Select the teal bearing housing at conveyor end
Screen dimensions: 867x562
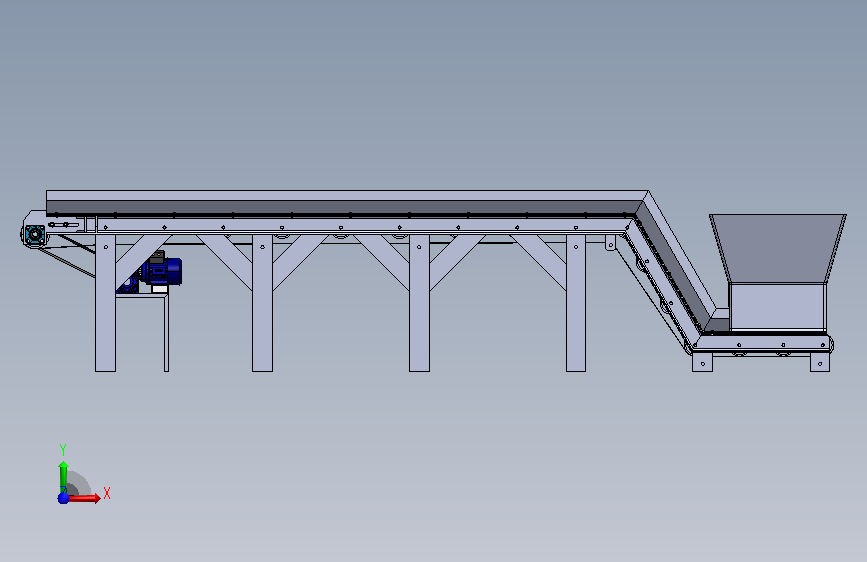tap(35, 235)
